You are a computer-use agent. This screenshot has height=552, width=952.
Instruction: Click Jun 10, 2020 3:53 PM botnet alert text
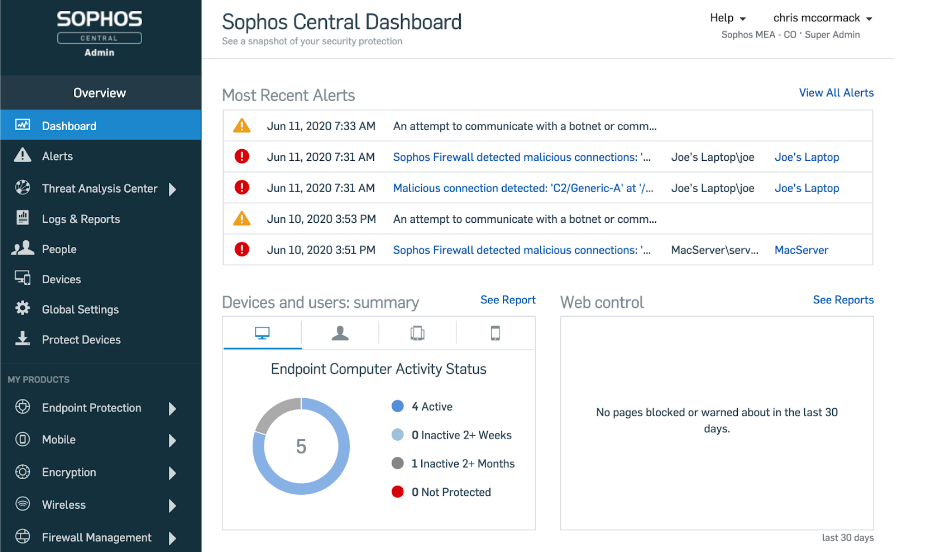525,219
